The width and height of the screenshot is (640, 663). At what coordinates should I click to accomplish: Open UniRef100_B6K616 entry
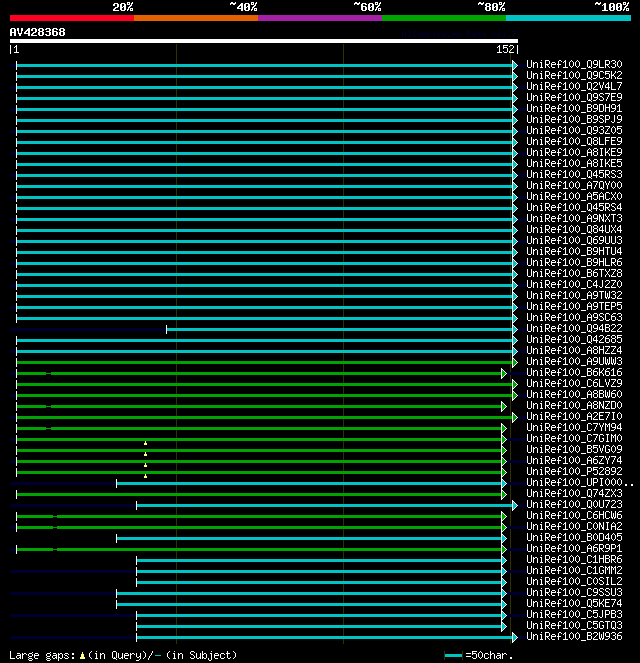574,373
